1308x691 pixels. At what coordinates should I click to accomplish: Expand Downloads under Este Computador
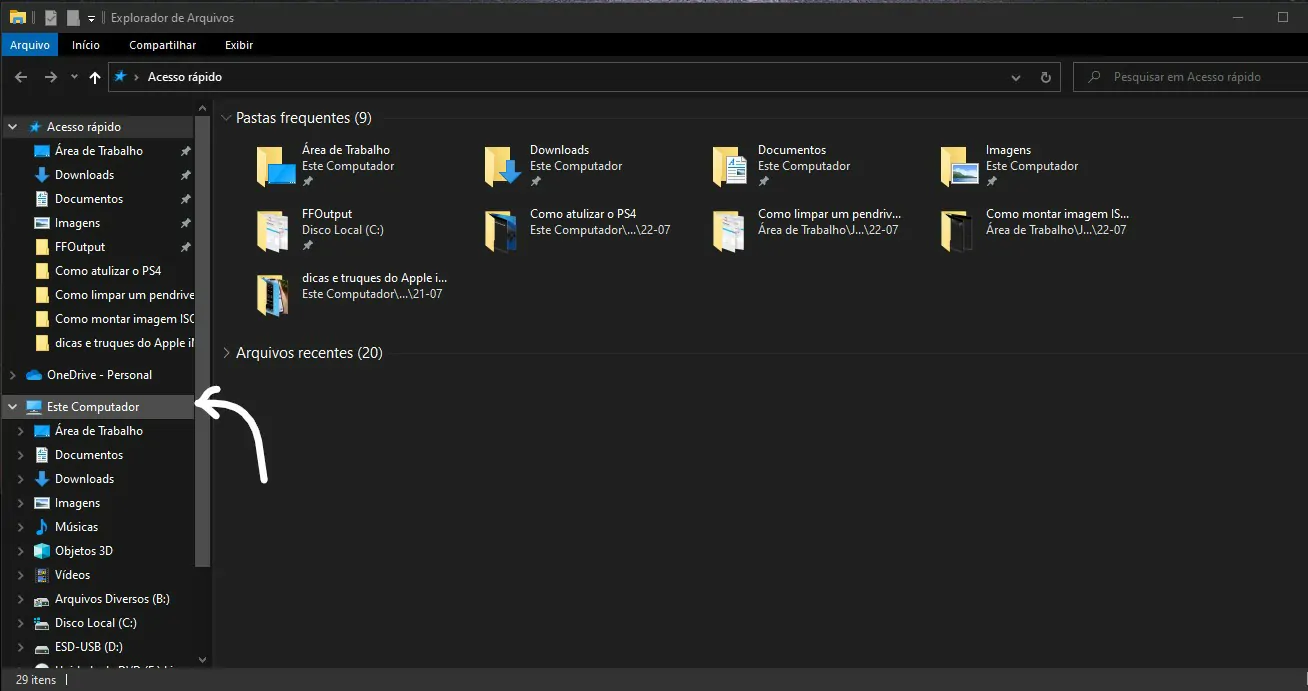[21, 479]
